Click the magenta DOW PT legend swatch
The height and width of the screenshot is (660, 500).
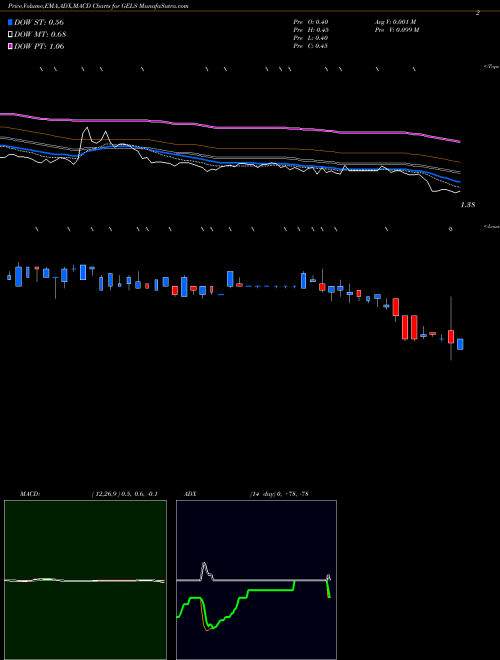(x=11, y=46)
